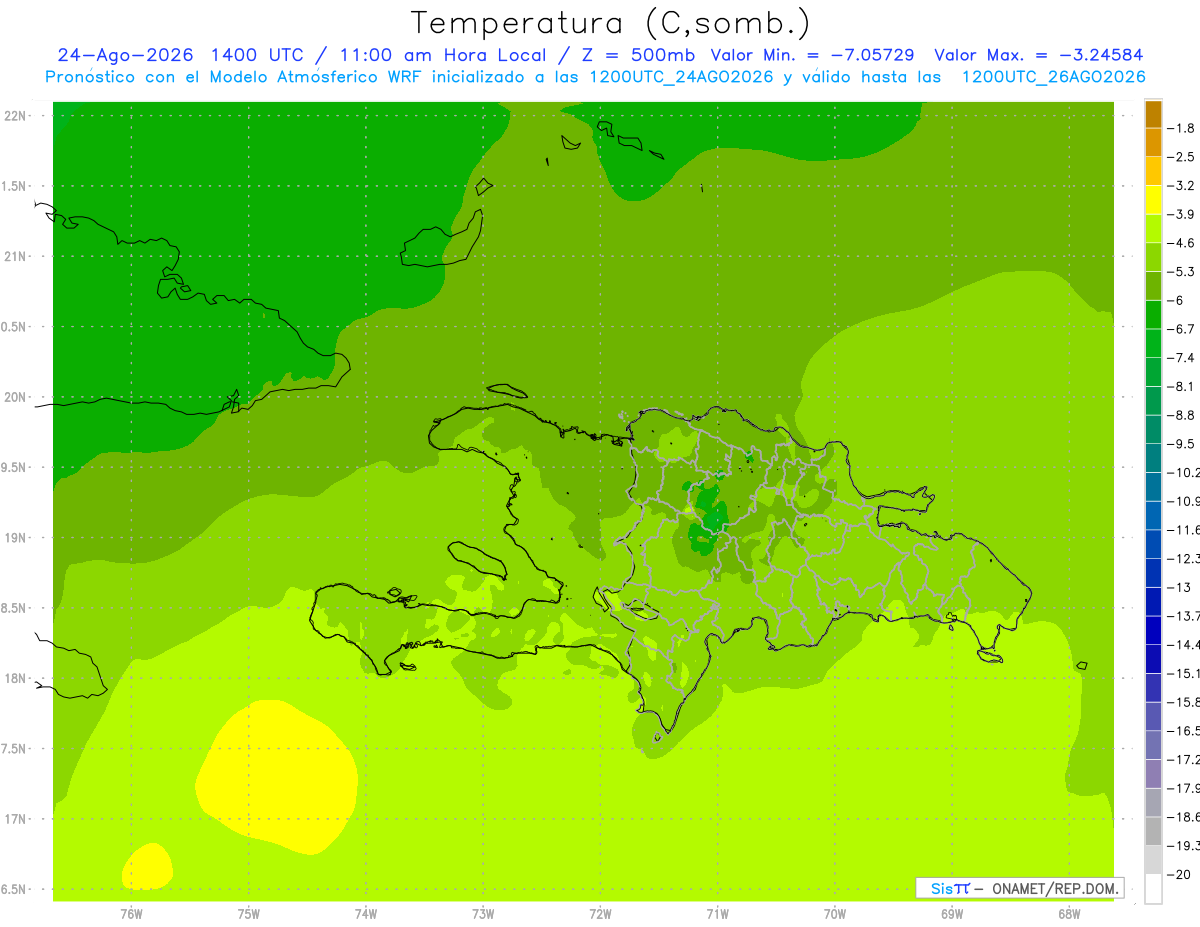
Task: Pick the orange swatch between -1.8 and -2.5
Action: tap(1153, 143)
